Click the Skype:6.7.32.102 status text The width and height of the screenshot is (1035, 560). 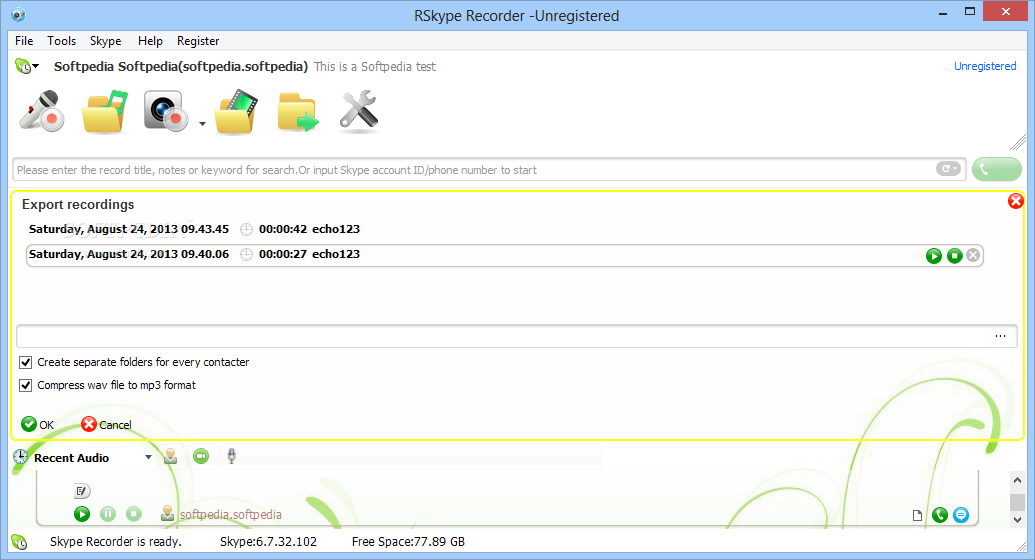(x=268, y=542)
